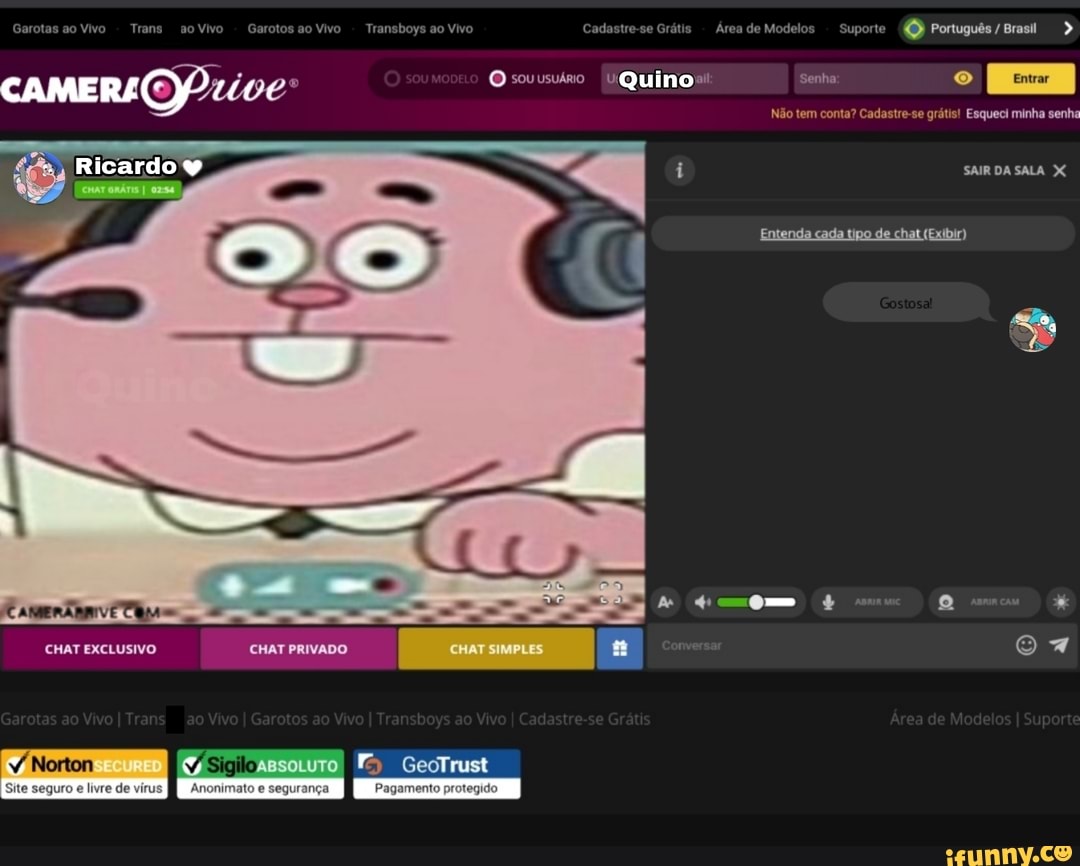
Task: Toggle brightness sun icon
Action: (1061, 602)
